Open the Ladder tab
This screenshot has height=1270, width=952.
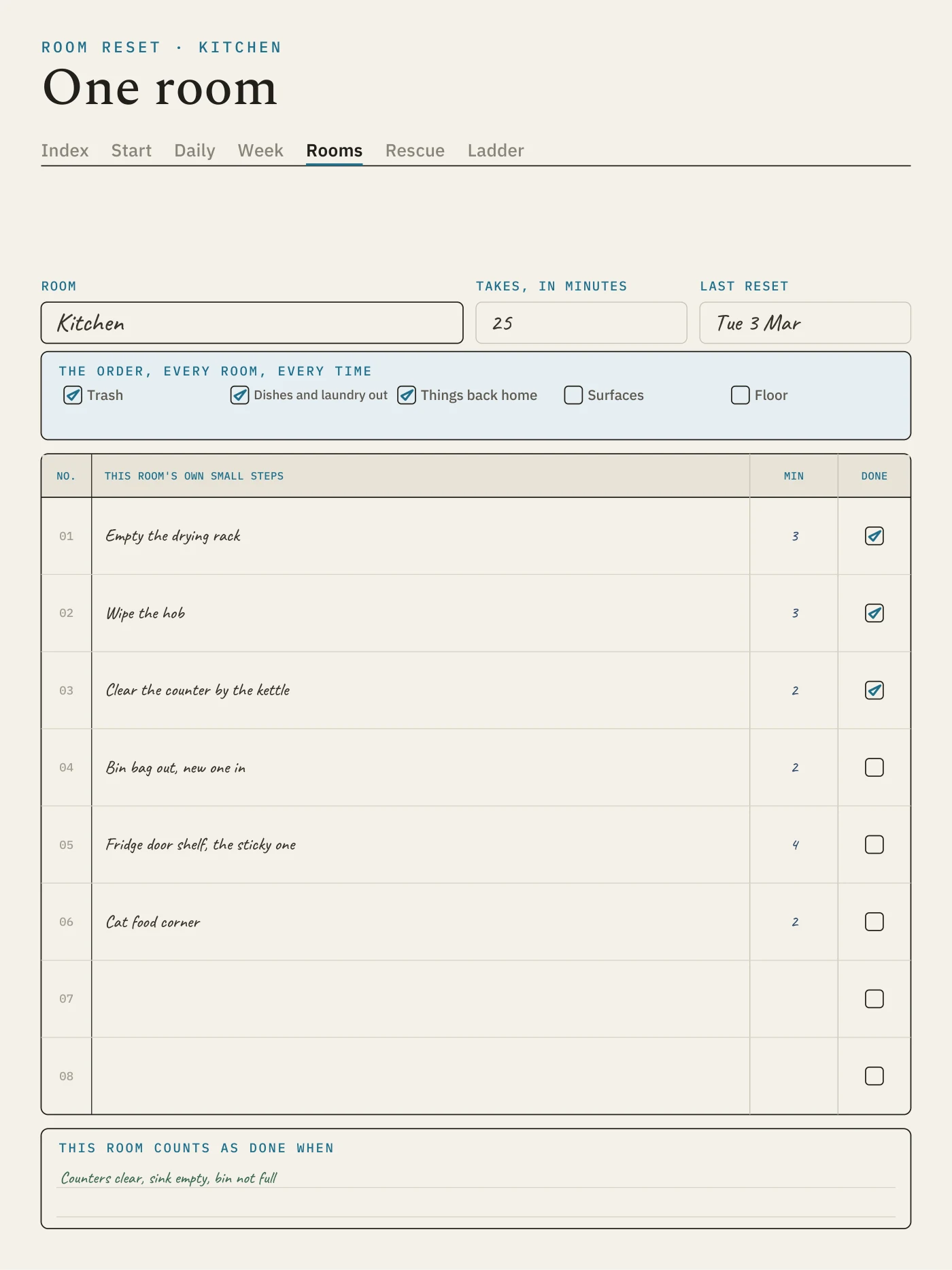[x=496, y=150]
